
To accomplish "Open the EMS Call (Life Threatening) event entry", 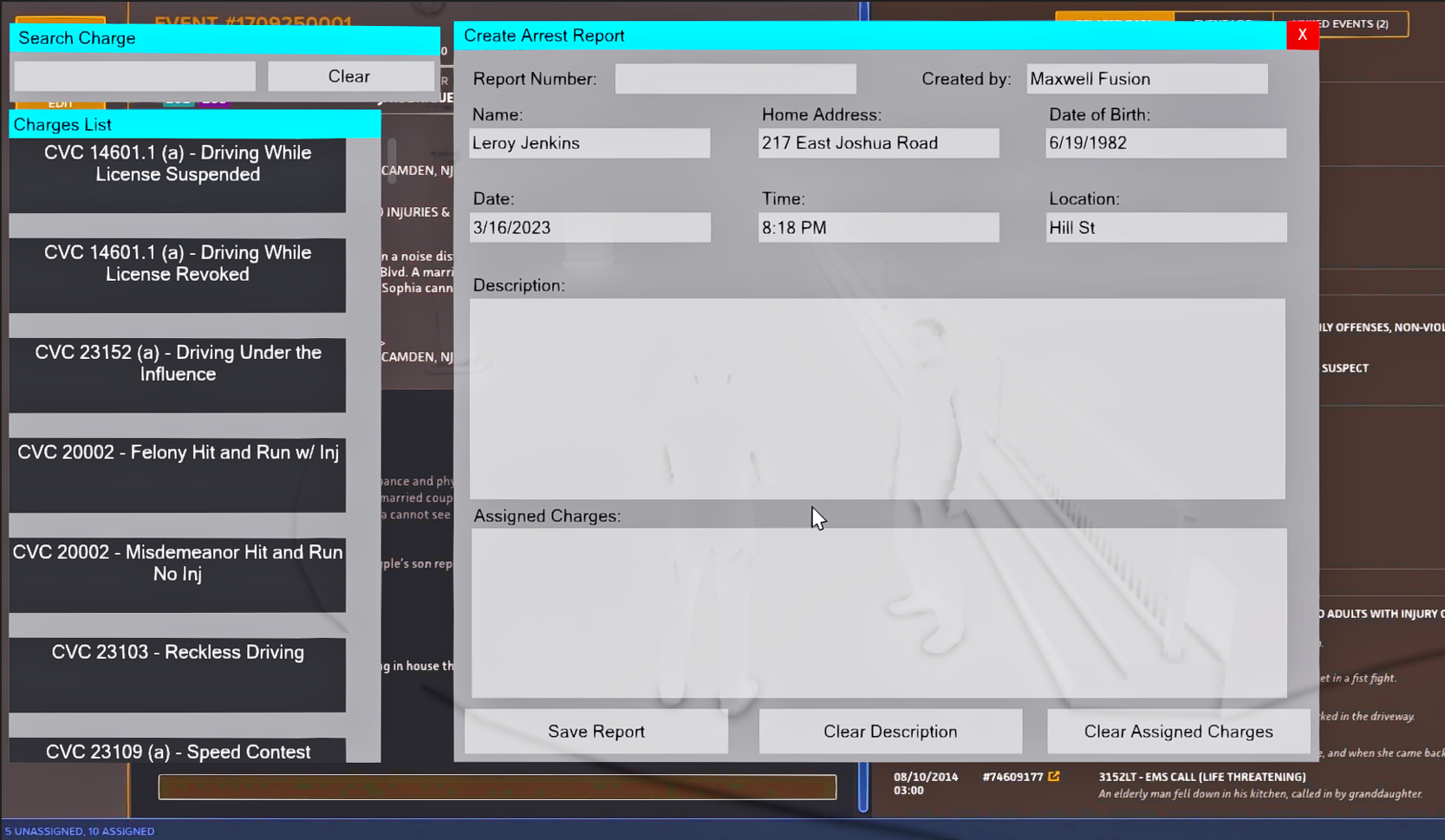I will pyautogui.click(x=1201, y=777).
